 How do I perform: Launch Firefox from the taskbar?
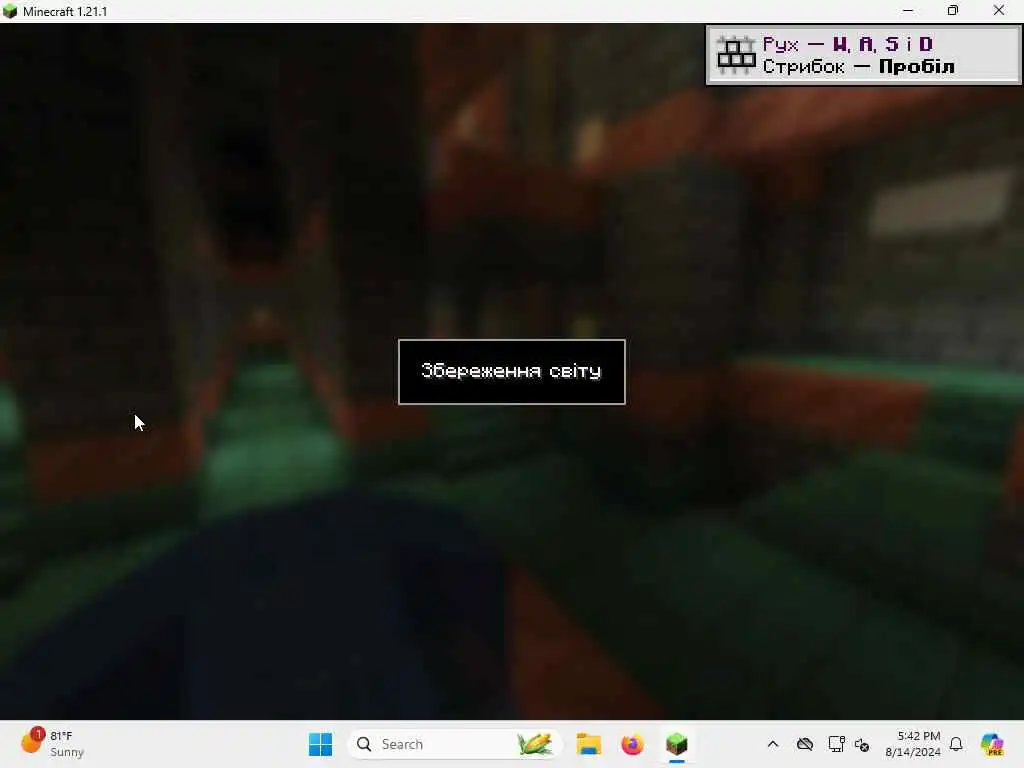632,744
